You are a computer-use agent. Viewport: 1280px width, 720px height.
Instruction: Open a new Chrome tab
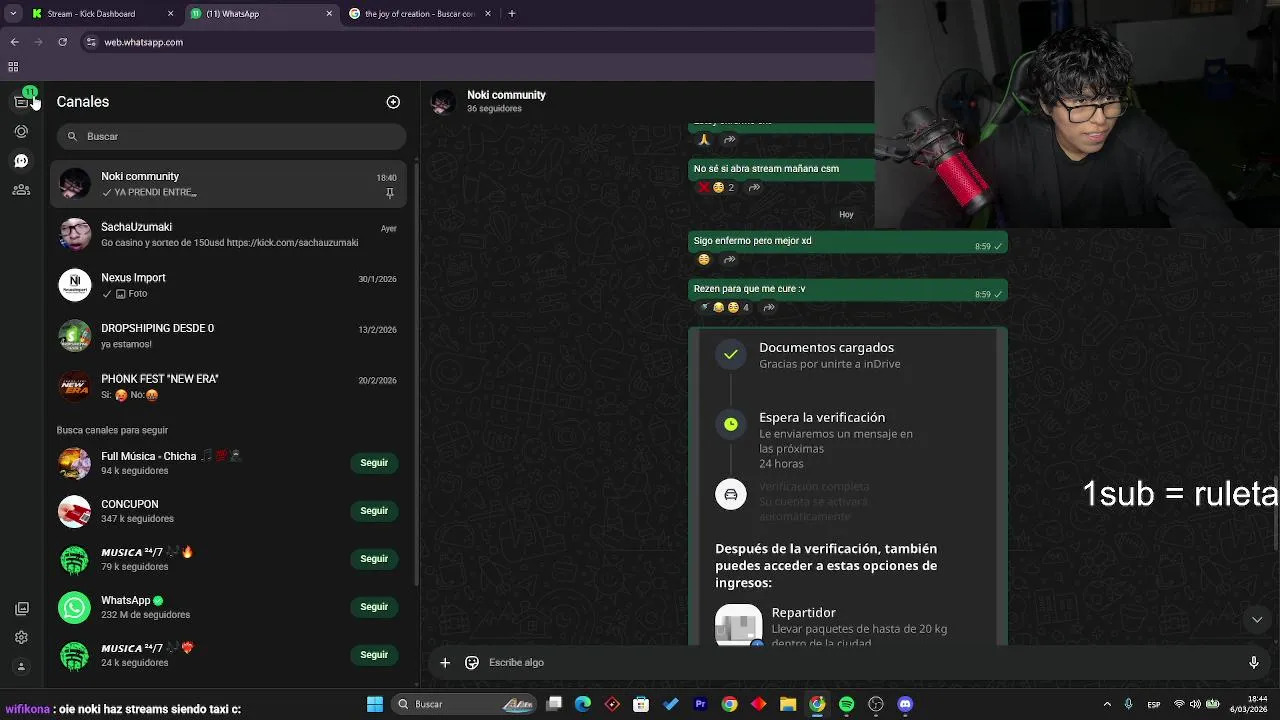coord(512,14)
